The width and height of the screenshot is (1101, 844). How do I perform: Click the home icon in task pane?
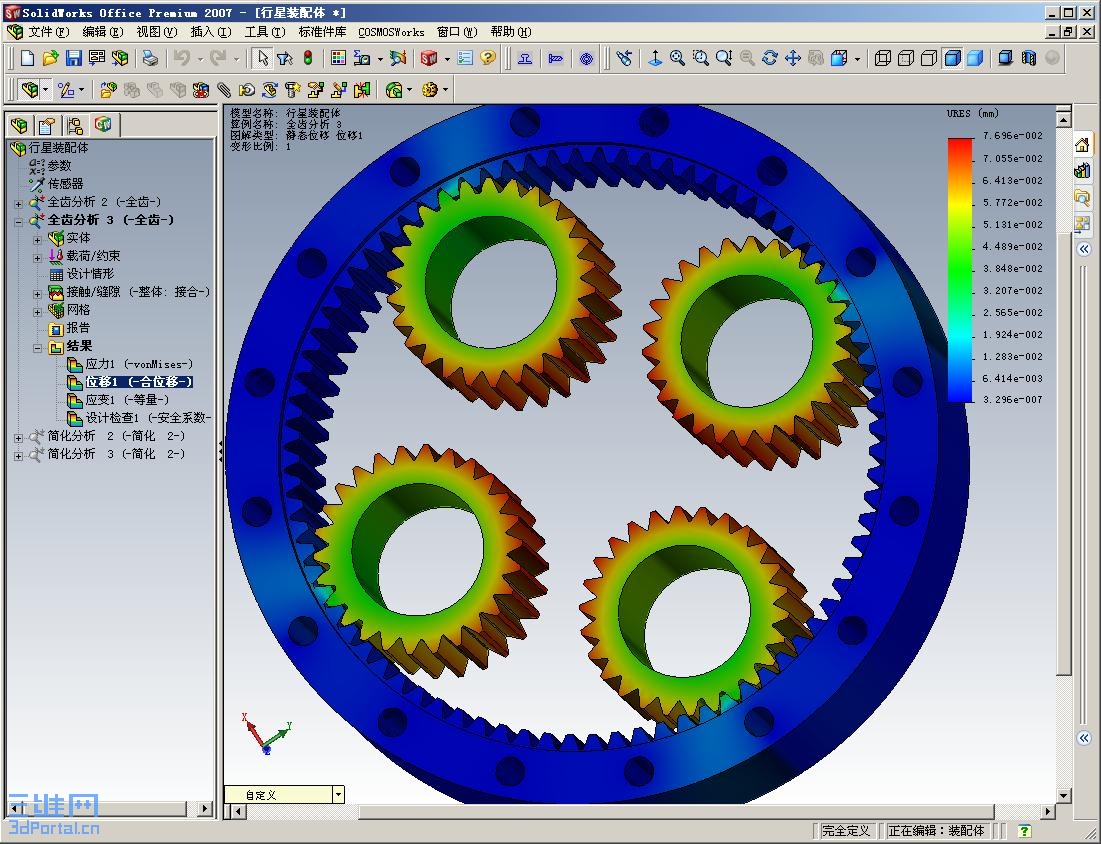[x=1082, y=145]
